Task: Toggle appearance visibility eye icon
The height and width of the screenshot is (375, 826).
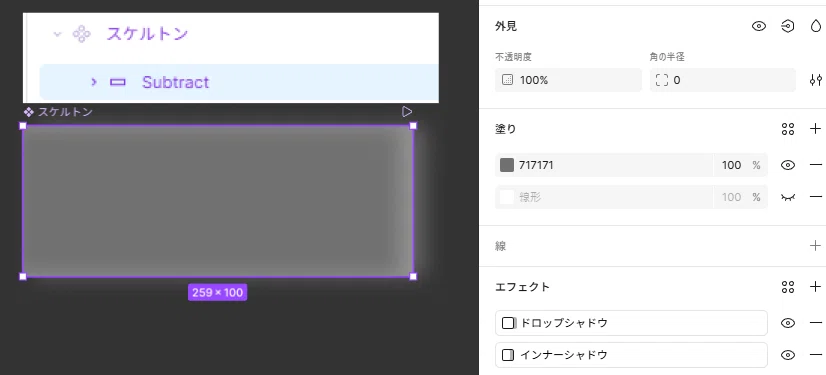Action: point(759,26)
